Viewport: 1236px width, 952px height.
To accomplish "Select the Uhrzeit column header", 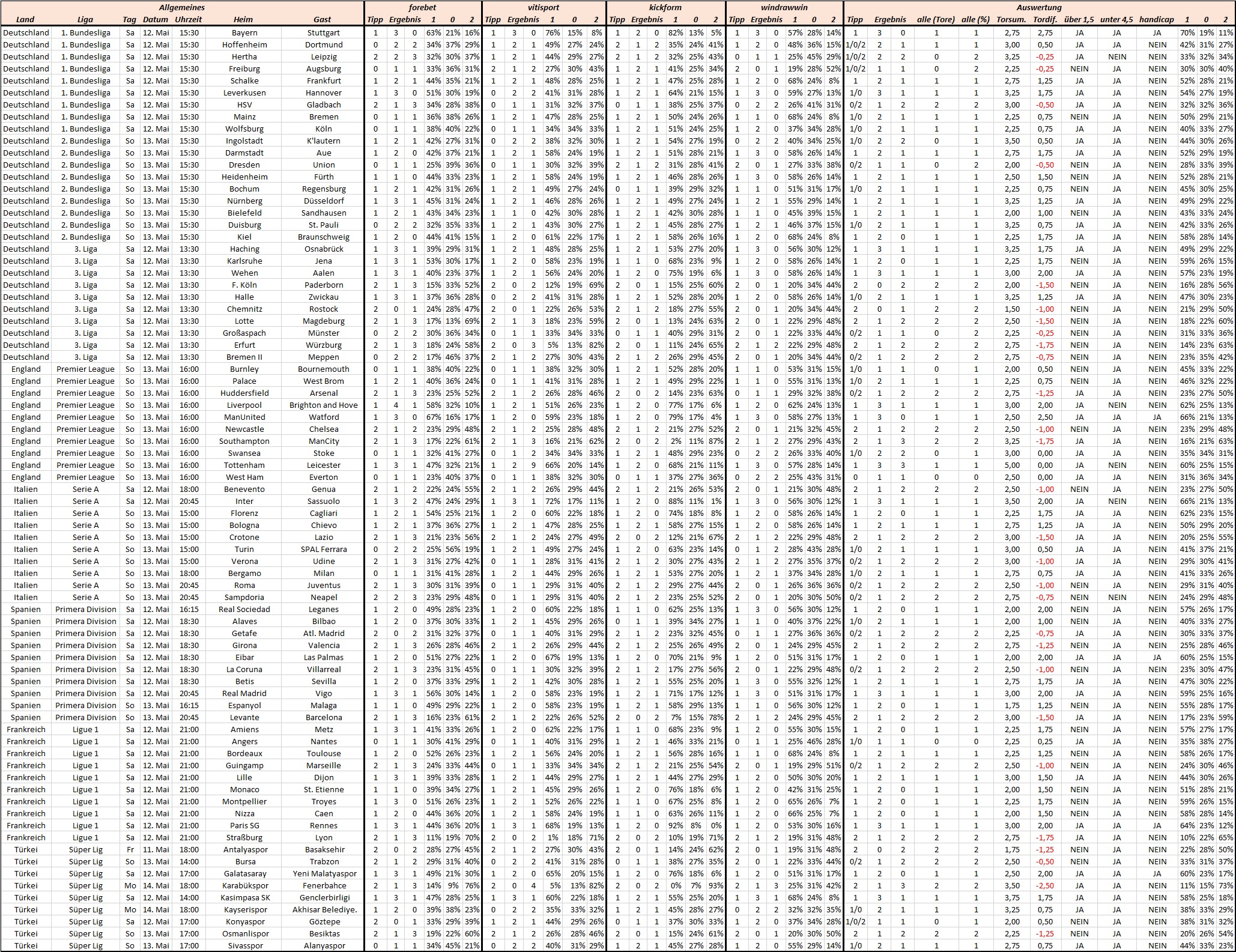I will pos(189,19).
